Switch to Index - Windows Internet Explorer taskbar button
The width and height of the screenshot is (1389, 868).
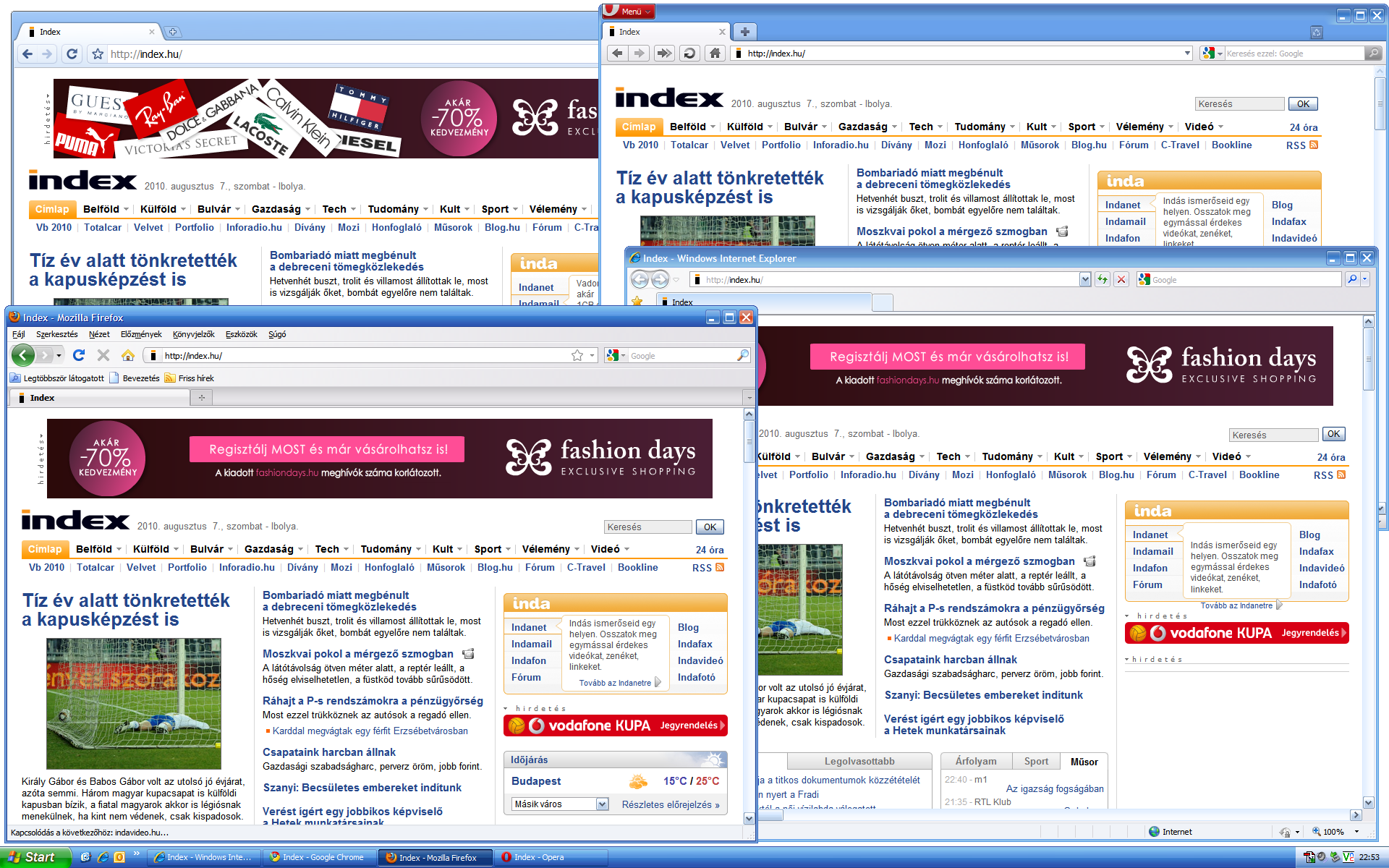click(205, 857)
